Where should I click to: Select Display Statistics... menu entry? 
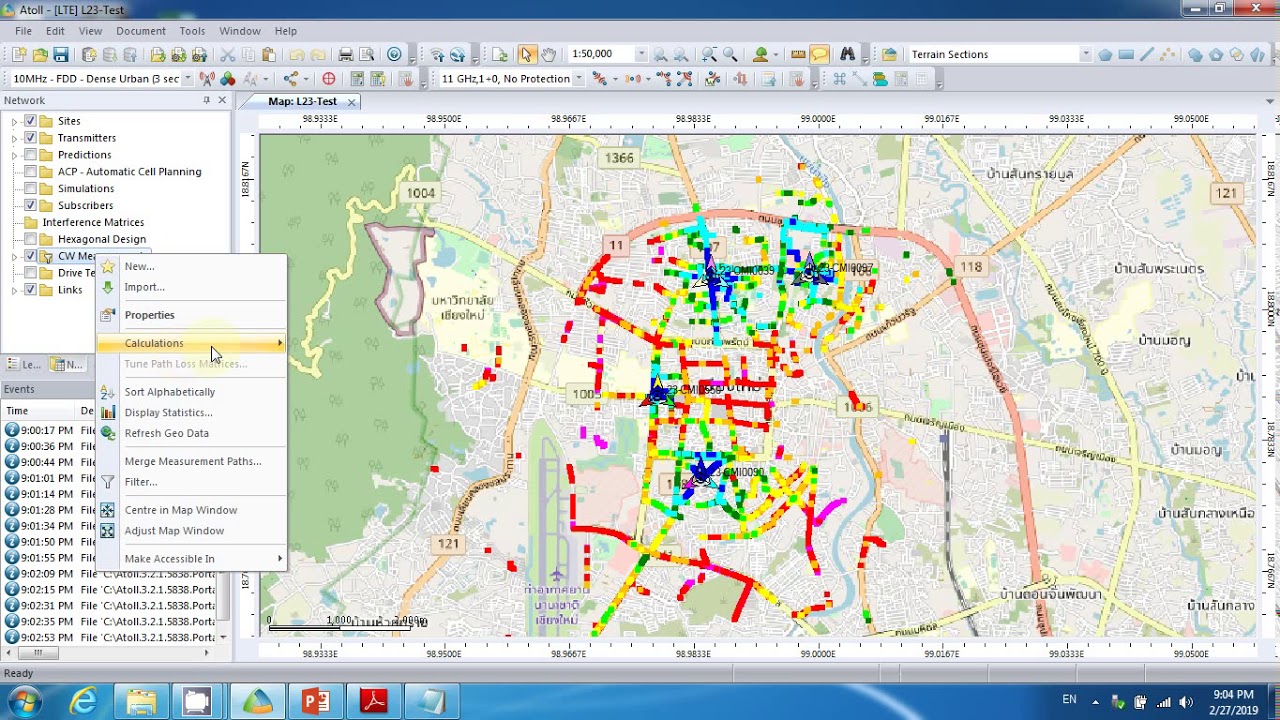coord(191,412)
